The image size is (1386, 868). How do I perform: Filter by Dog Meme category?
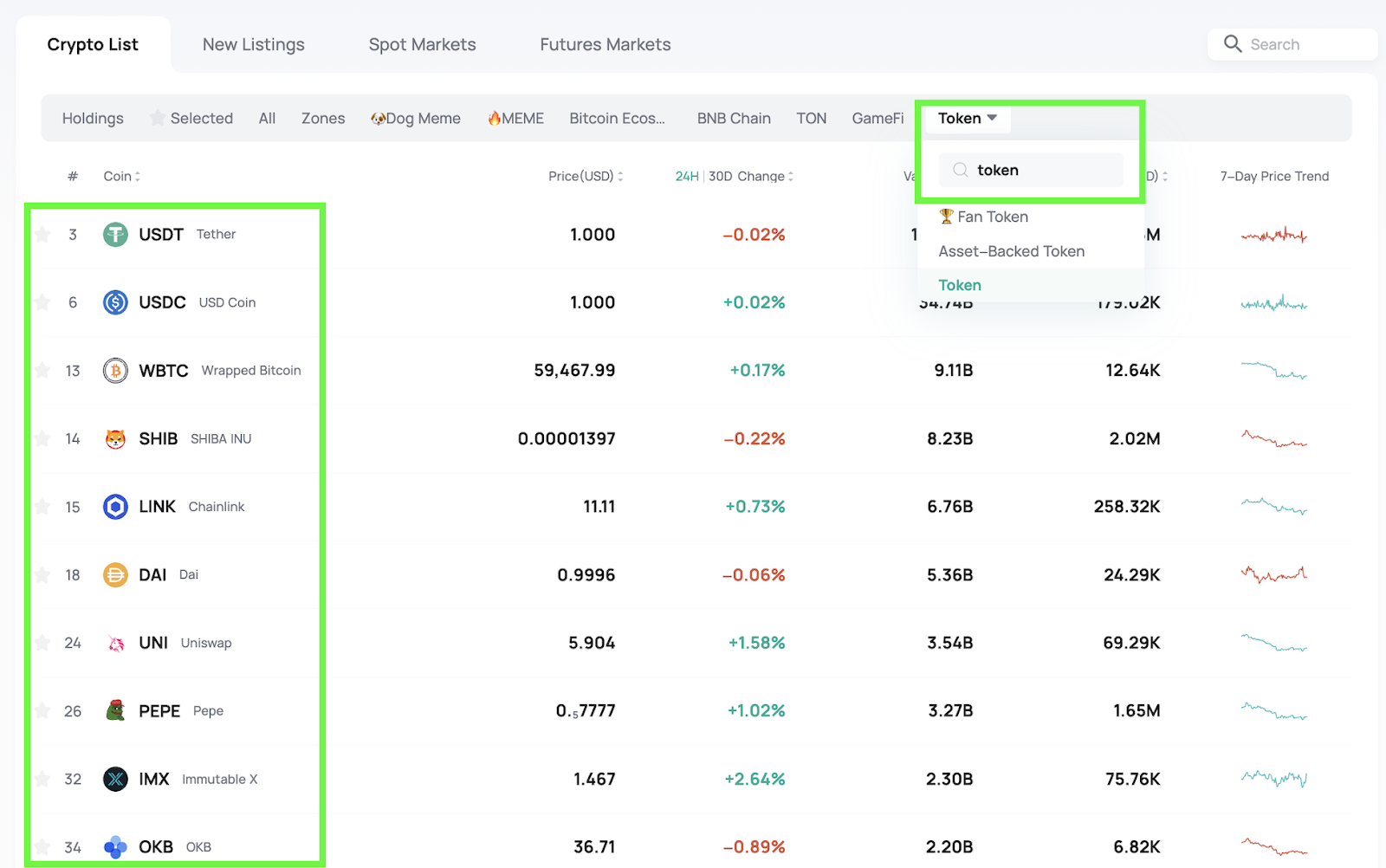click(416, 118)
